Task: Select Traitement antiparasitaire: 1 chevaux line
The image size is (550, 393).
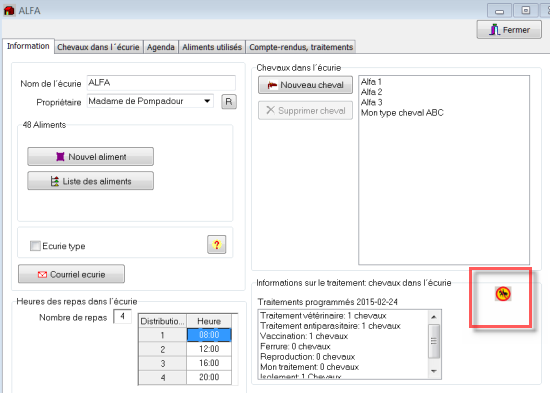Action: (330, 326)
